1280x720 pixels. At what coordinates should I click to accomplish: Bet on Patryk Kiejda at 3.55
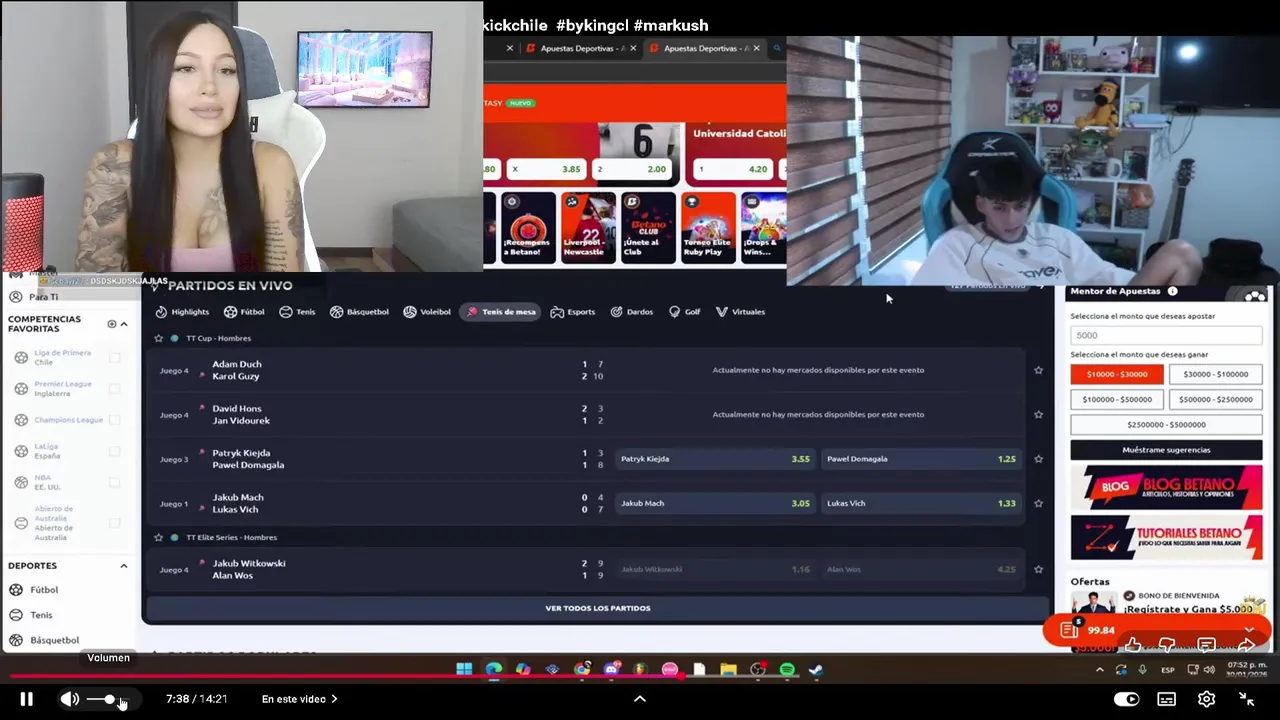(715, 459)
